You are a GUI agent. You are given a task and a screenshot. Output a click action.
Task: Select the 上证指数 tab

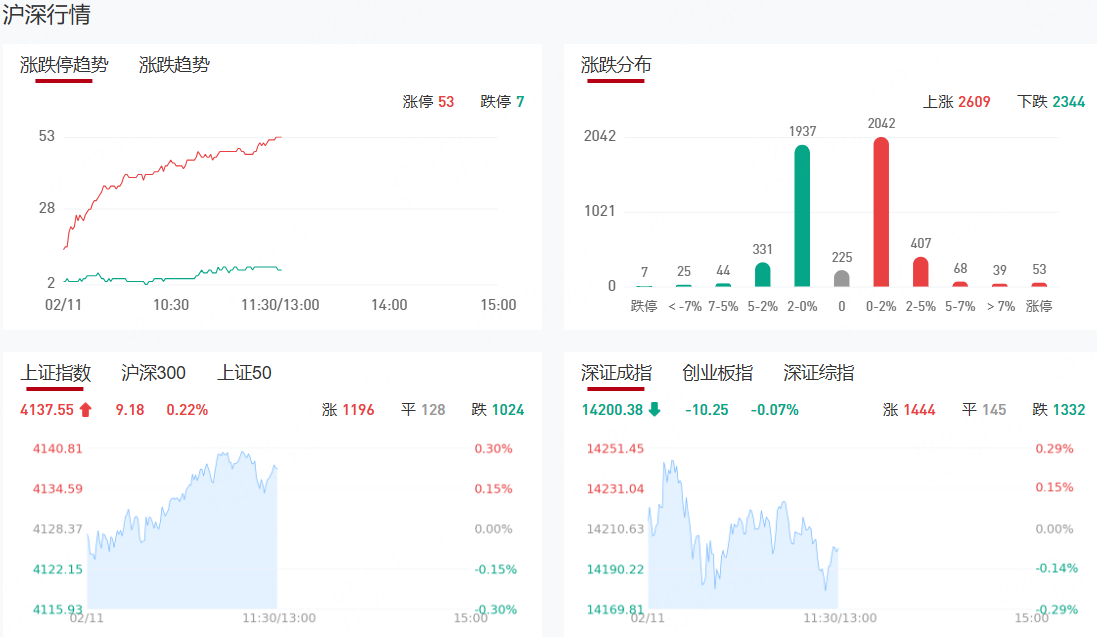point(56,373)
